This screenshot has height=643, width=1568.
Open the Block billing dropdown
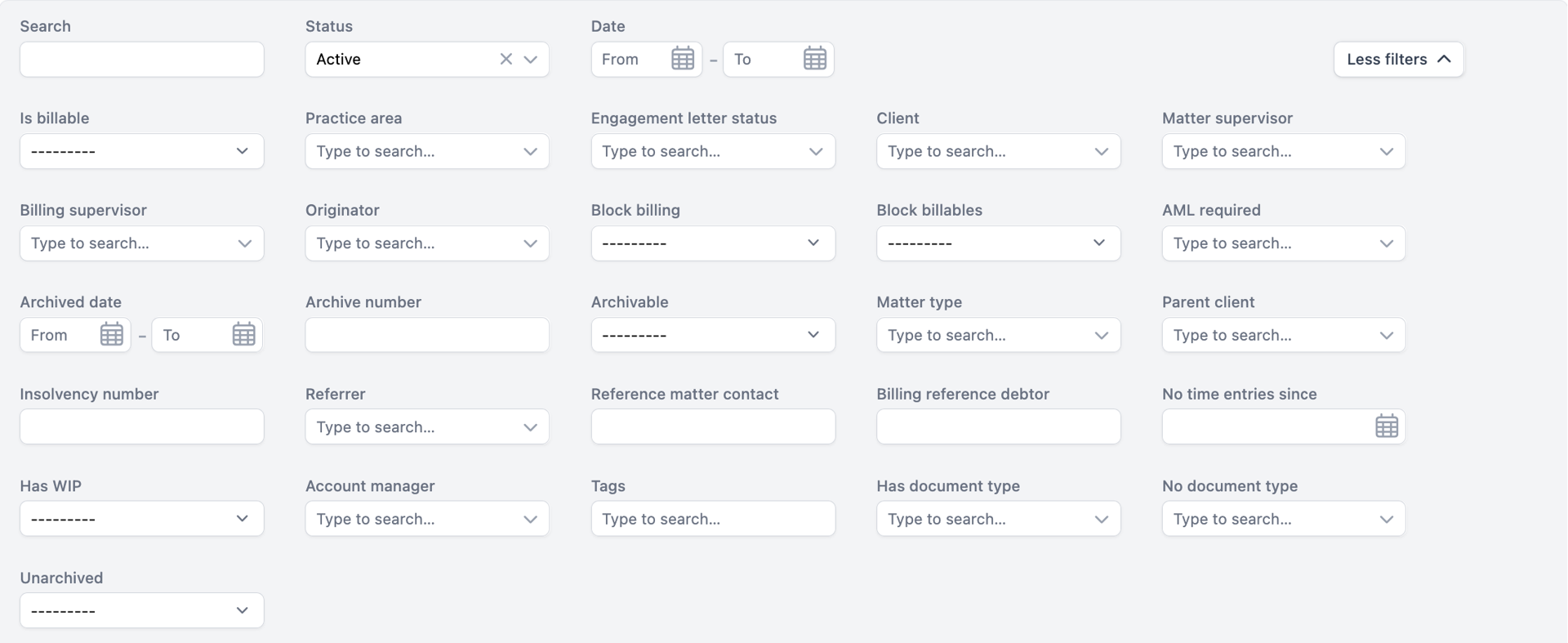[x=713, y=243]
